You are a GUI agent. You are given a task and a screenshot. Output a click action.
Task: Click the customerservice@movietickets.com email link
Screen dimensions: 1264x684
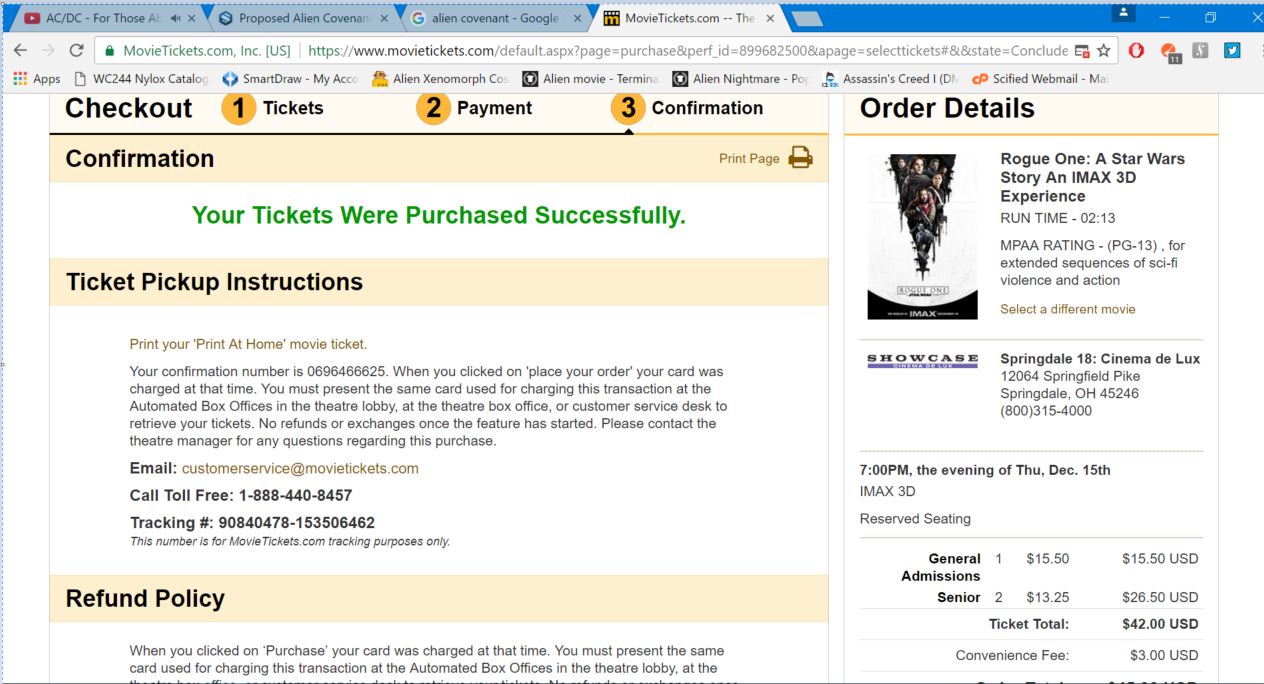300,468
